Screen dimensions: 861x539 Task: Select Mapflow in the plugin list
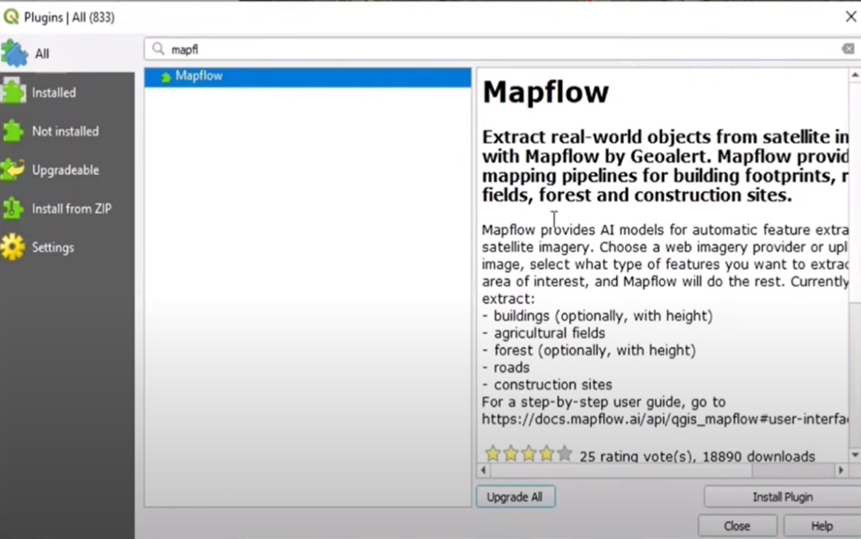pos(308,77)
